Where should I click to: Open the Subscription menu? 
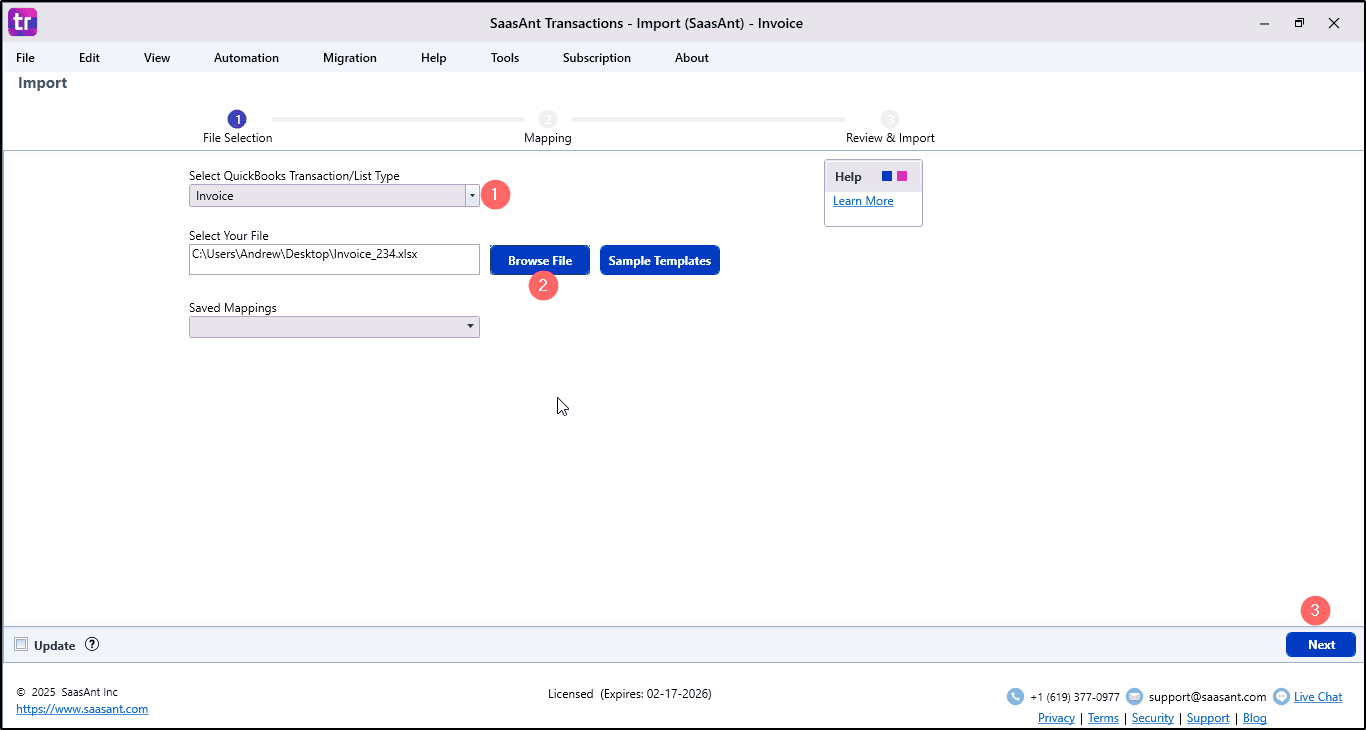596,58
